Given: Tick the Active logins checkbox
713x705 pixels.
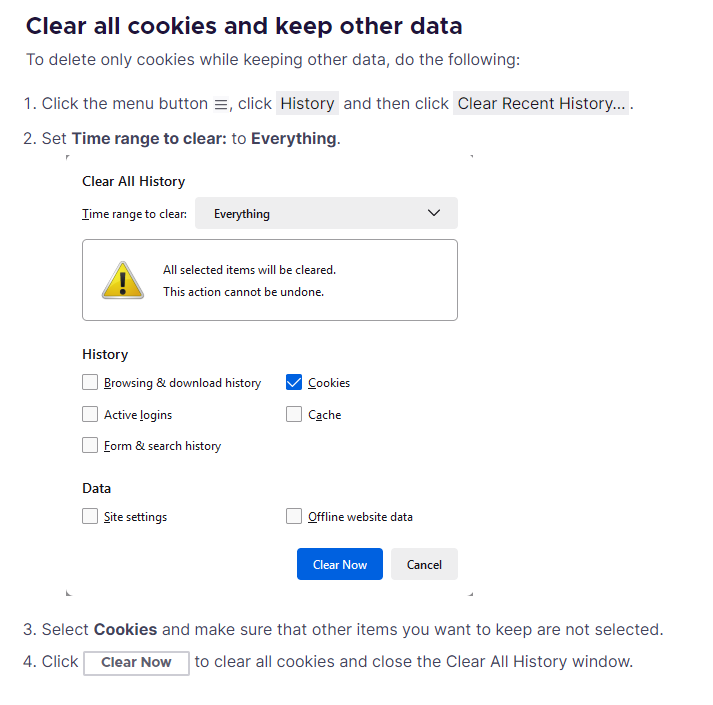Looking at the screenshot, I should pos(90,414).
